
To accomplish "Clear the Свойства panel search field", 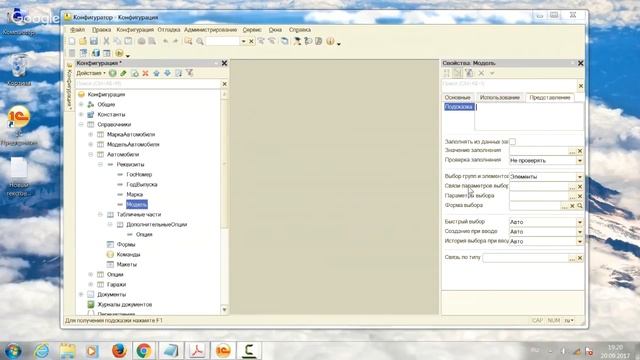I will click(581, 86).
